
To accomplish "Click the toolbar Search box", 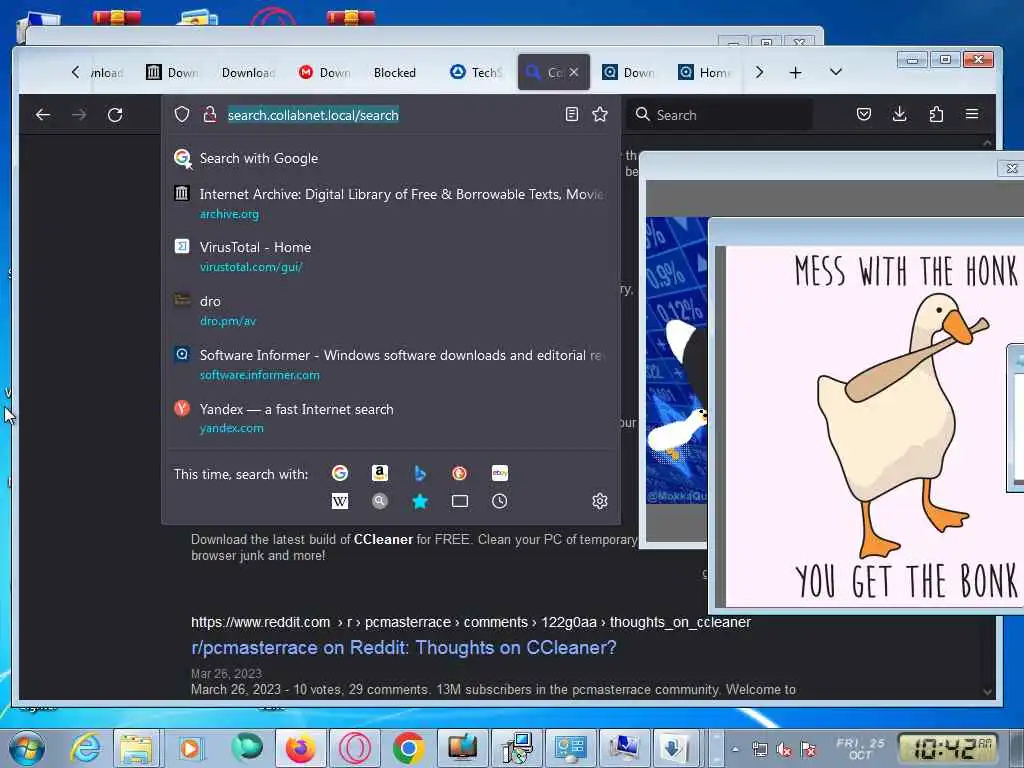I will click(718, 115).
